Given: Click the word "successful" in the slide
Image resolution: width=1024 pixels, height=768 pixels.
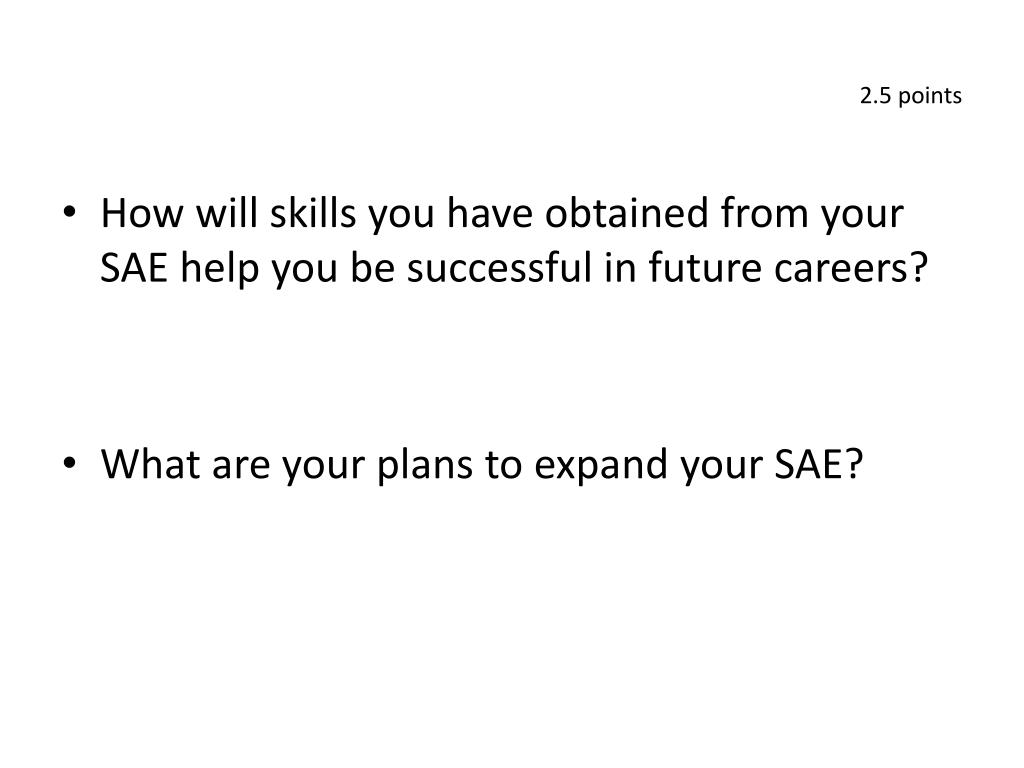Looking at the screenshot, I should pos(500,268).
